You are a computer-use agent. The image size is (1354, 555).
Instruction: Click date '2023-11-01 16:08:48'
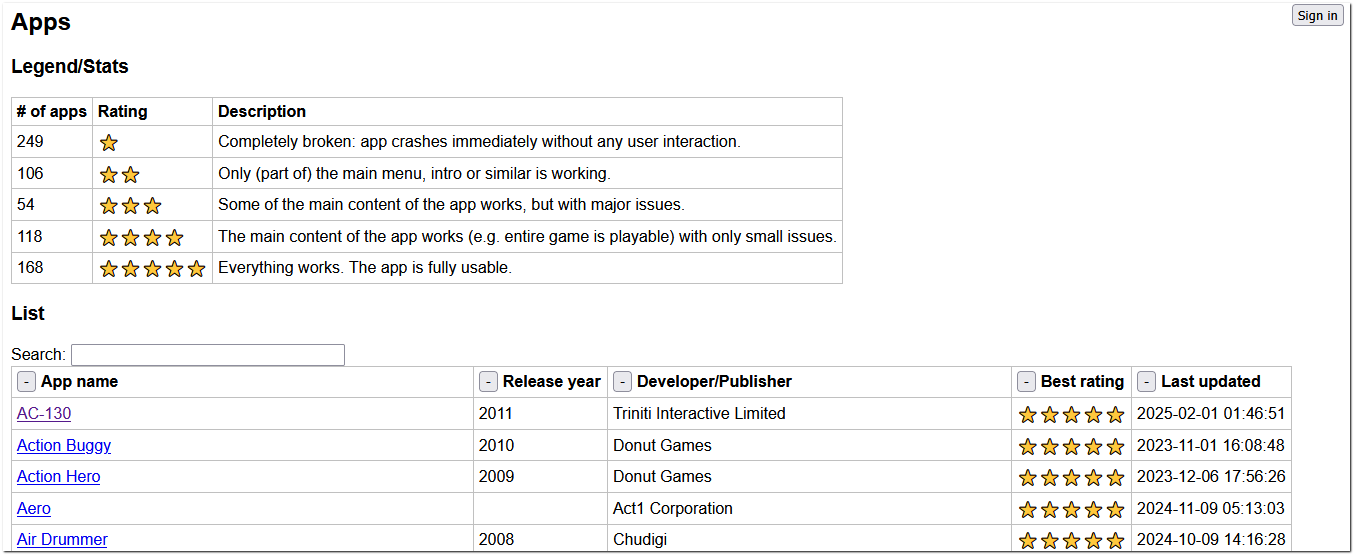tap(1211, 445)
